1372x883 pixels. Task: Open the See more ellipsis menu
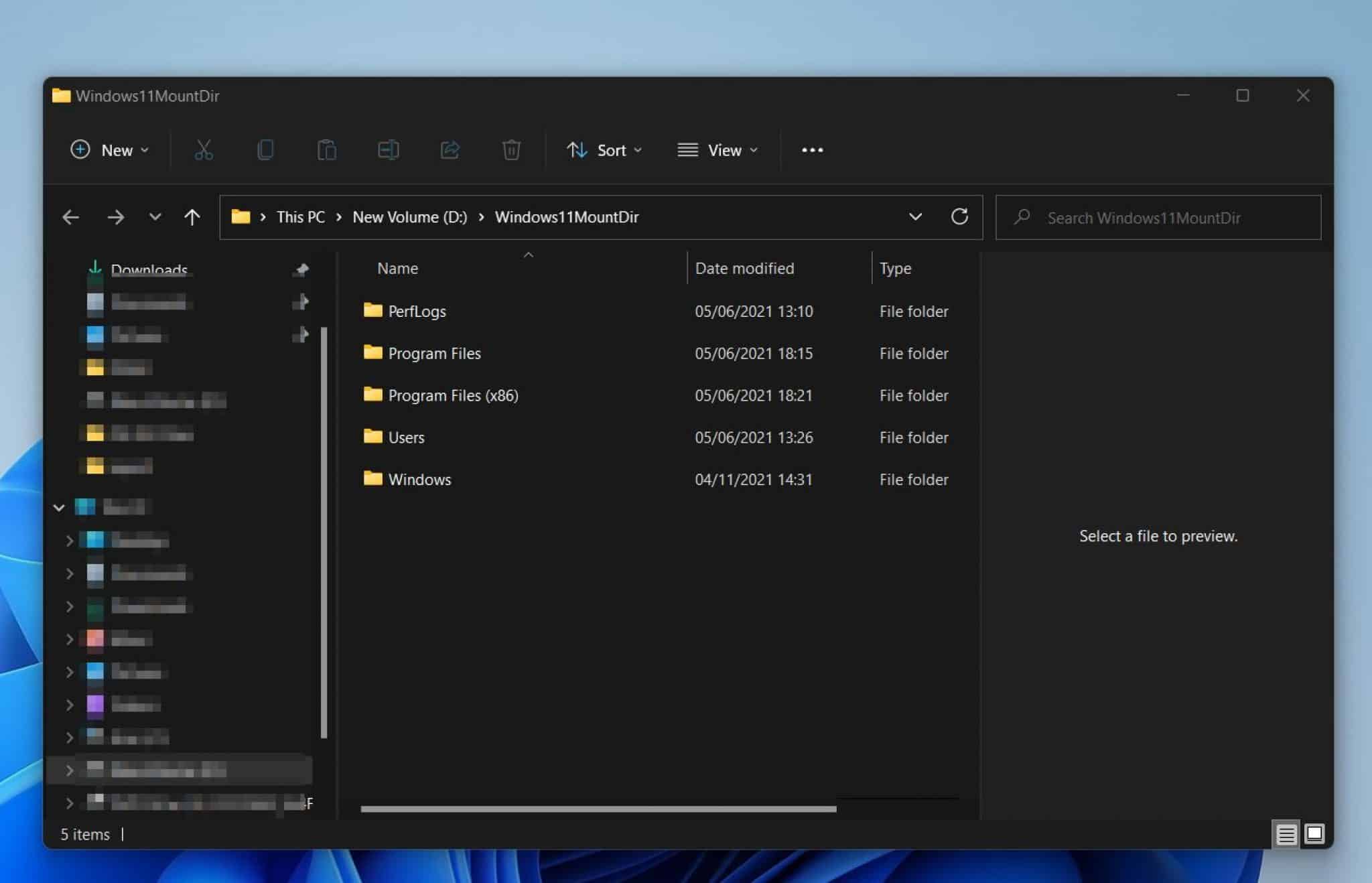(812, 150)
